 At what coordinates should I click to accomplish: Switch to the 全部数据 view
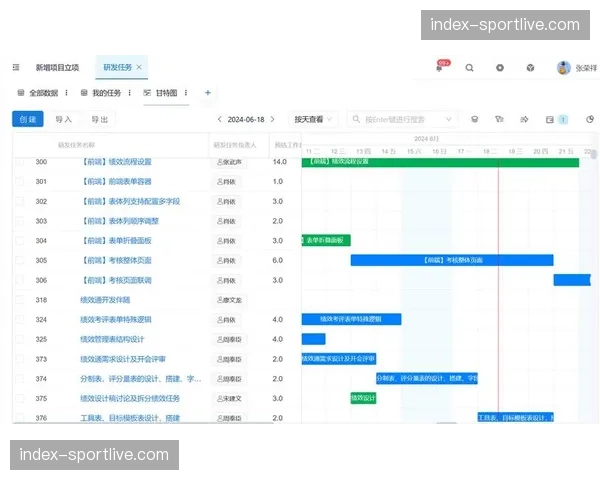(x=44, y=93)
